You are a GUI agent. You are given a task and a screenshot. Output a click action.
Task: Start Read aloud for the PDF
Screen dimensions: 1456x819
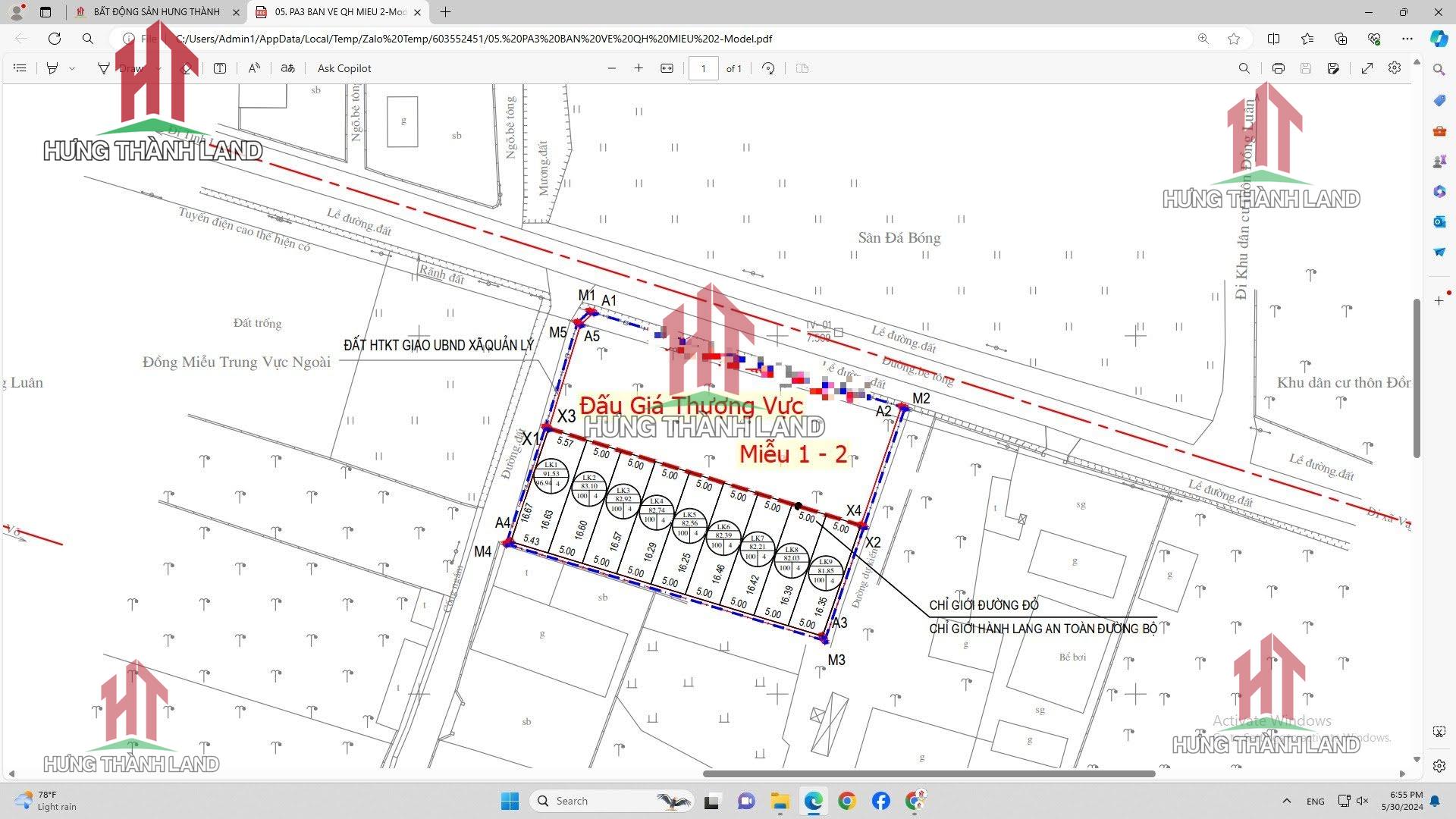[254, 68]
